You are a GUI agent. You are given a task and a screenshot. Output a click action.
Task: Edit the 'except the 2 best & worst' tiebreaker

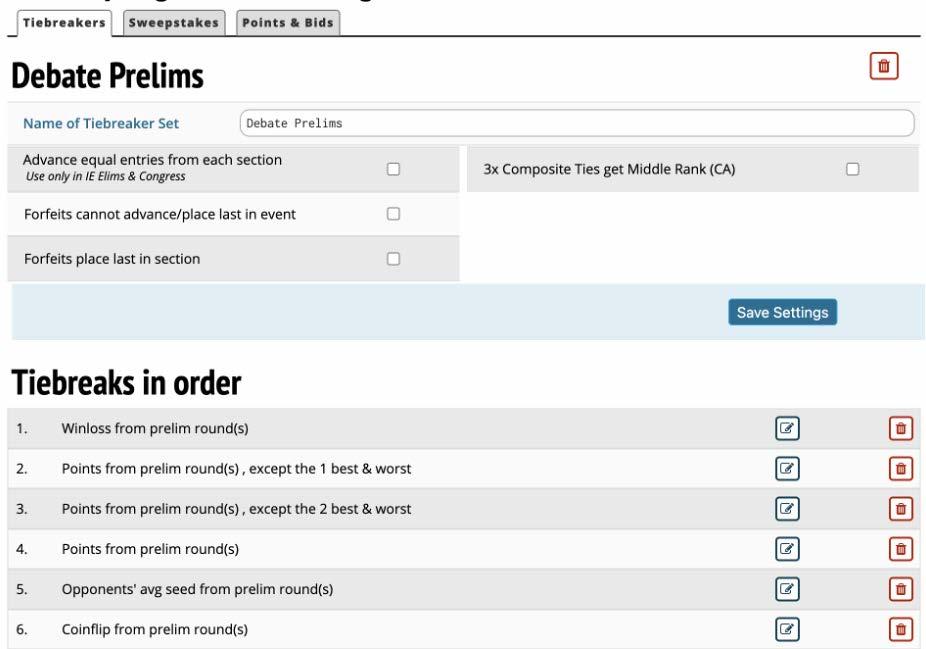point(788,508)
